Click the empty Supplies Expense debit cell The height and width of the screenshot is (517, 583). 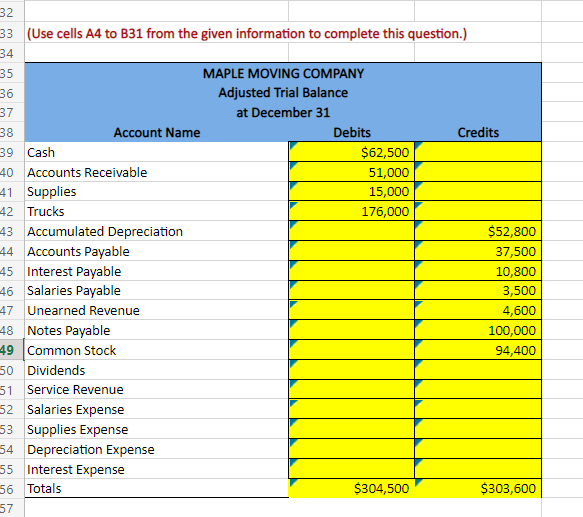[x=351, y=429]
